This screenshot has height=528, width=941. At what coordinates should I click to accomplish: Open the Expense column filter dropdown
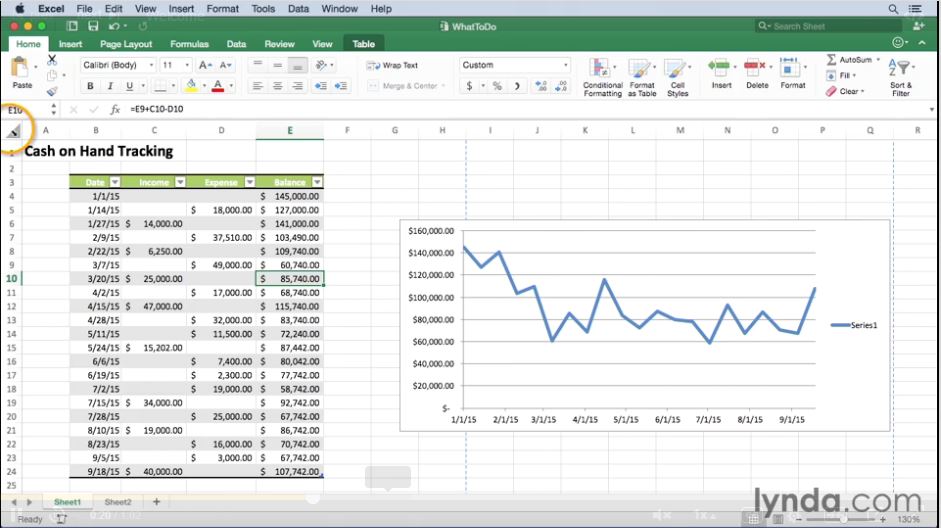[250, 182]
